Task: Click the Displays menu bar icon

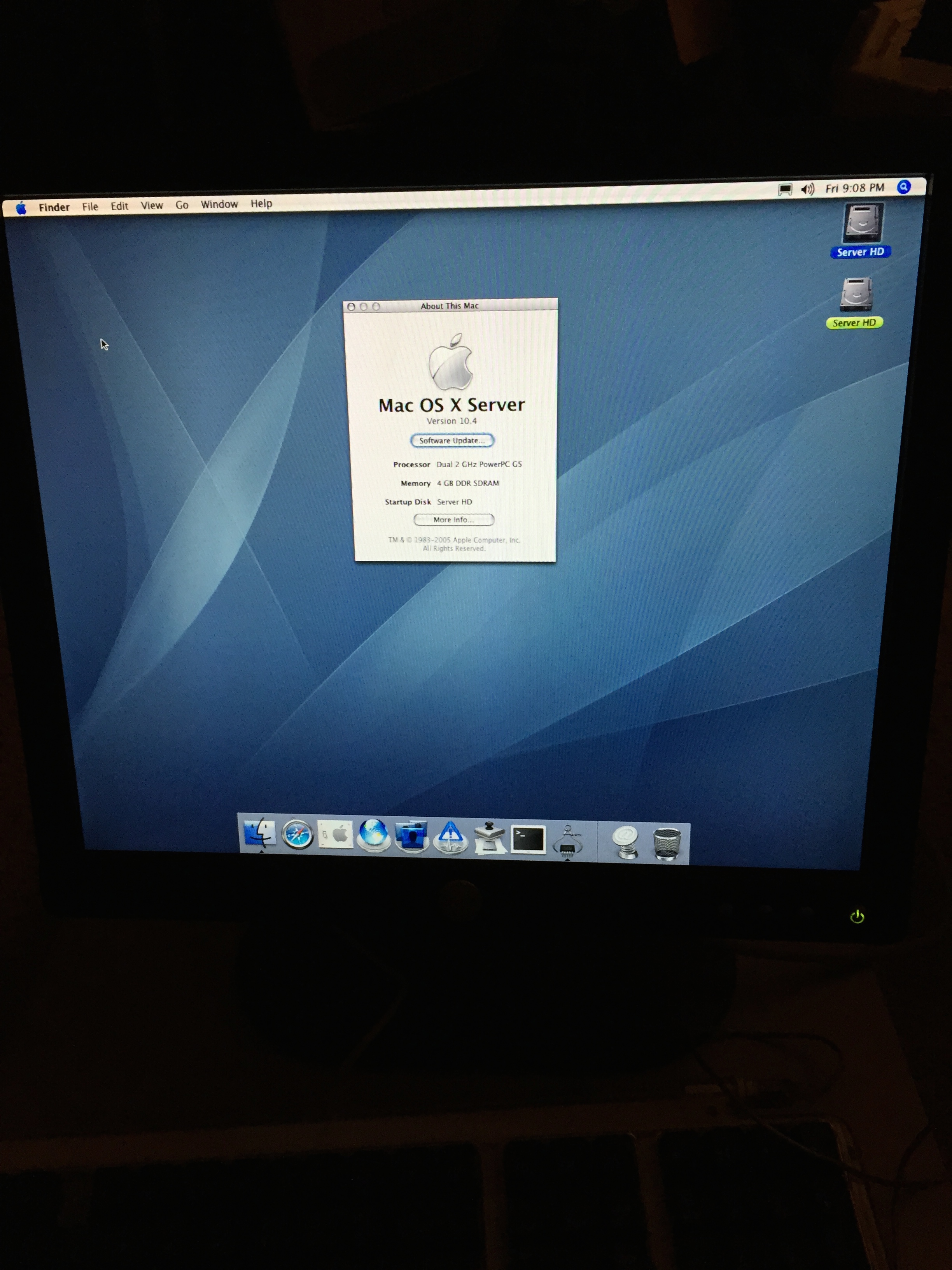Action: [x=785, y=189]
